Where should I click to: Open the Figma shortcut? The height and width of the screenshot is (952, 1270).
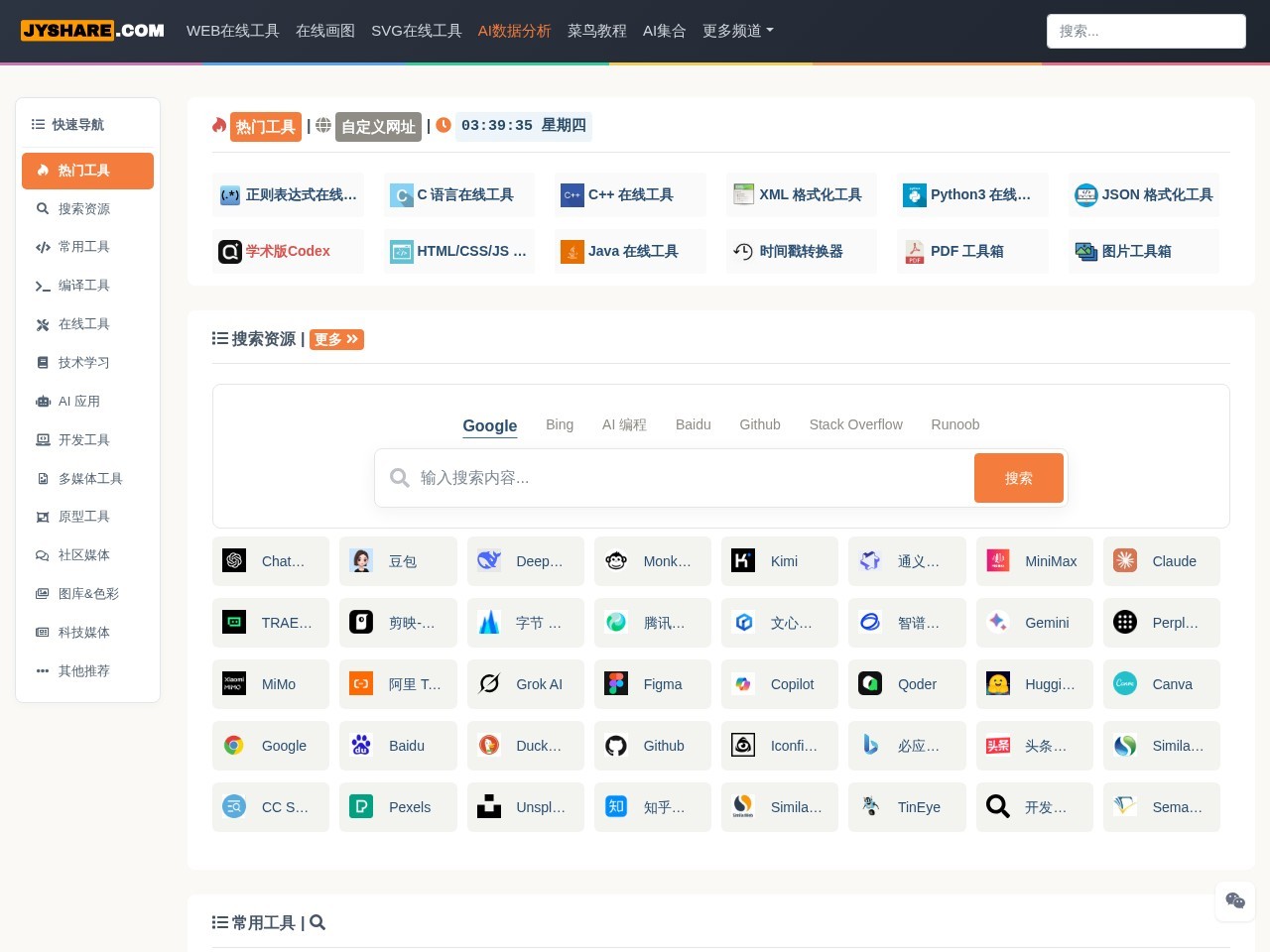click(653, 684)
